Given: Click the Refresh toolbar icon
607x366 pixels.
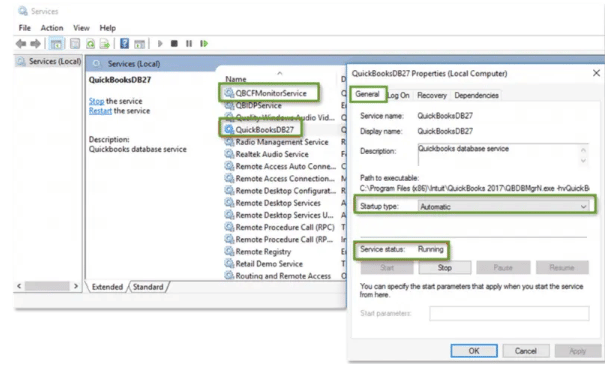Looking at the screenshot, I should tap(90, 44).
